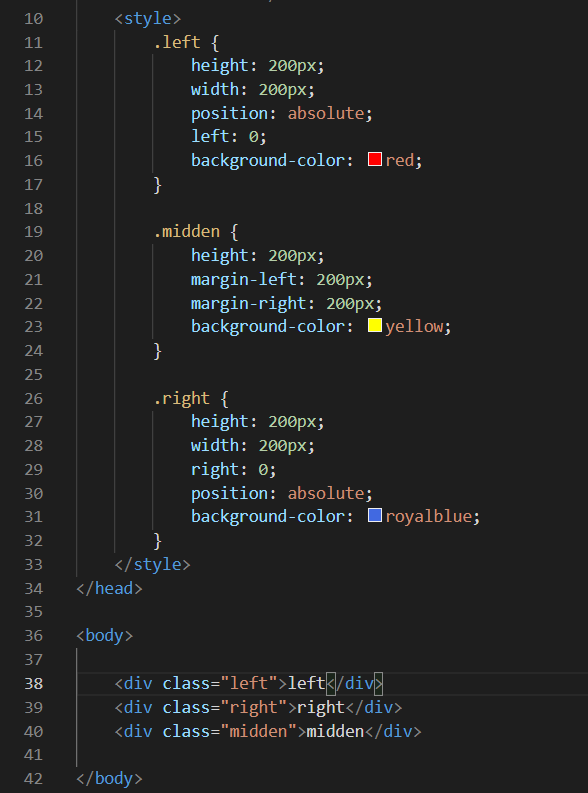The image size is (588, 793).
Task: Click 'absolute' value in .right rule
Action: click(326, 493)
